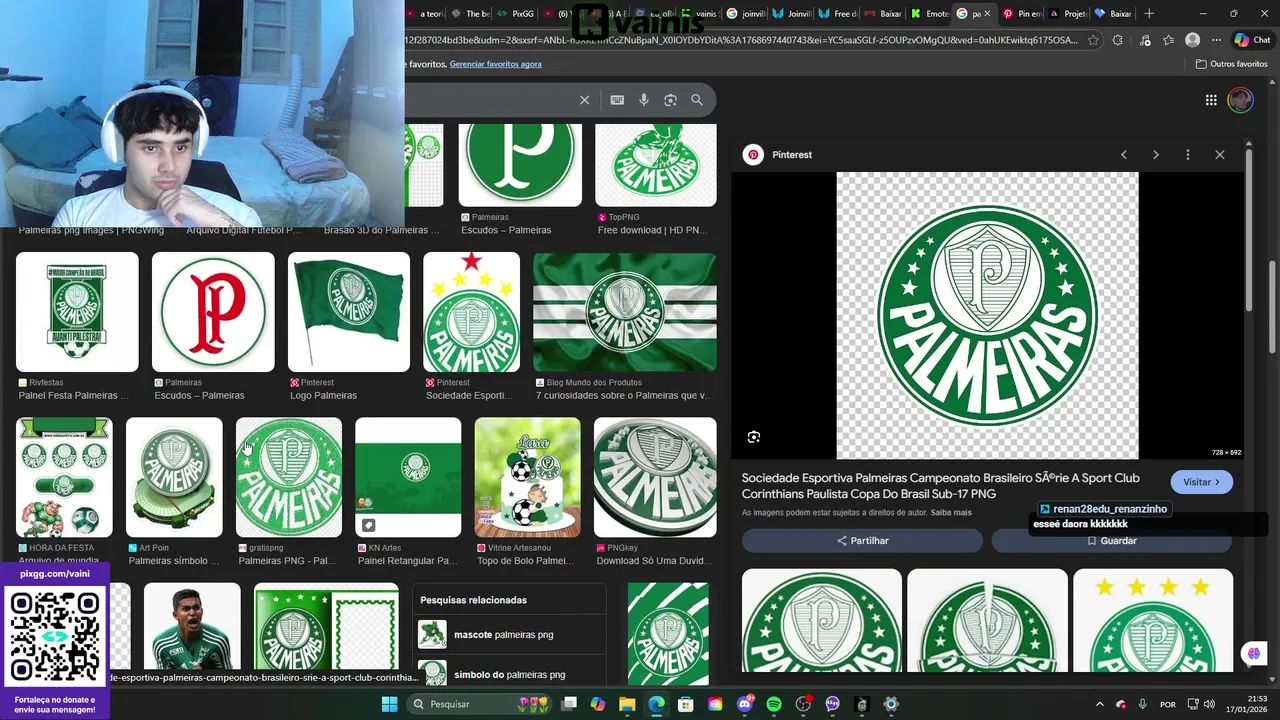Open Rivfestas Painel Festa Palmeiras thumbnail
This screenshot has height=720, width=1280.
click(x=77, y=312)
